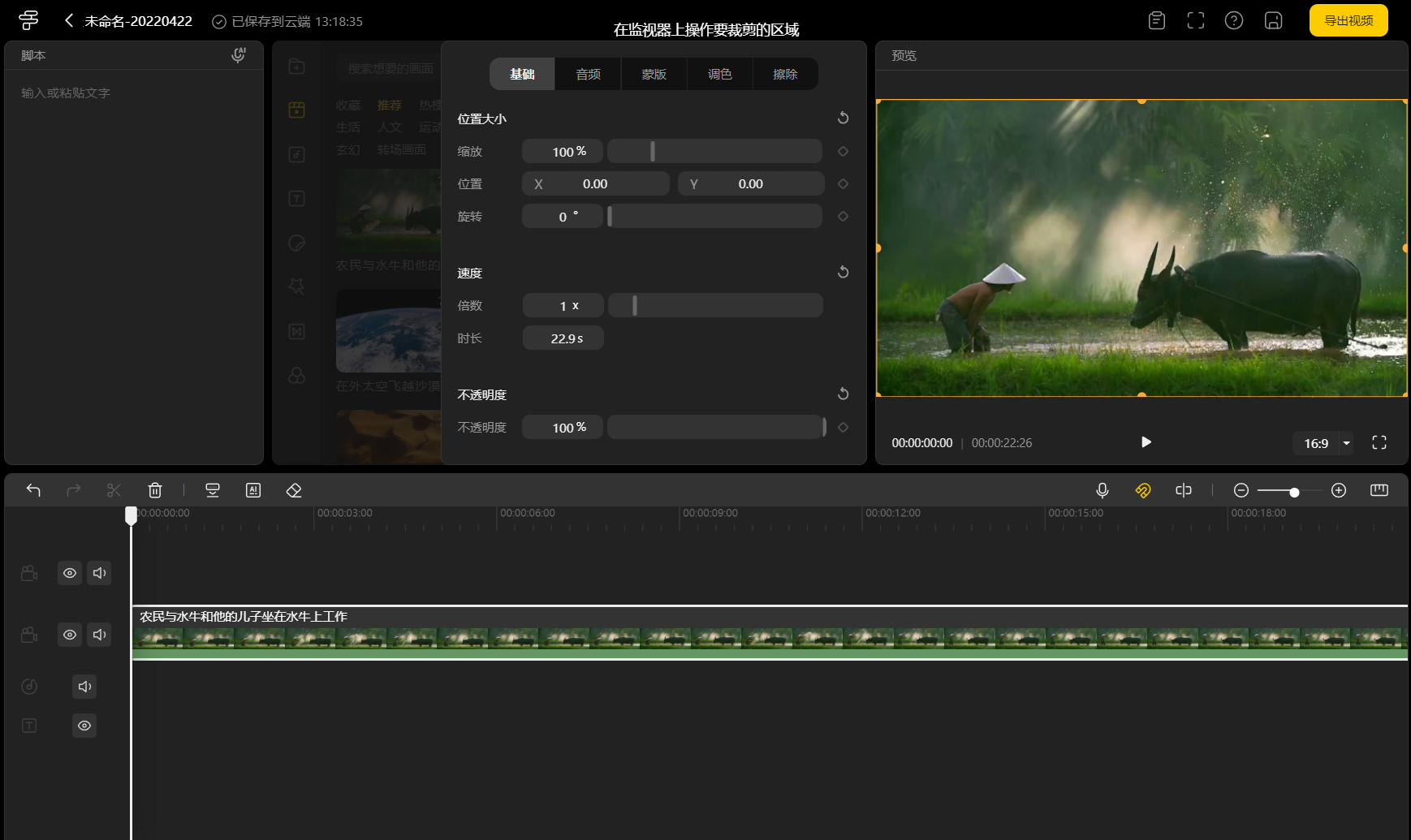
Task: Expand preview to fullscreen
Action: tap(1379, 442)
